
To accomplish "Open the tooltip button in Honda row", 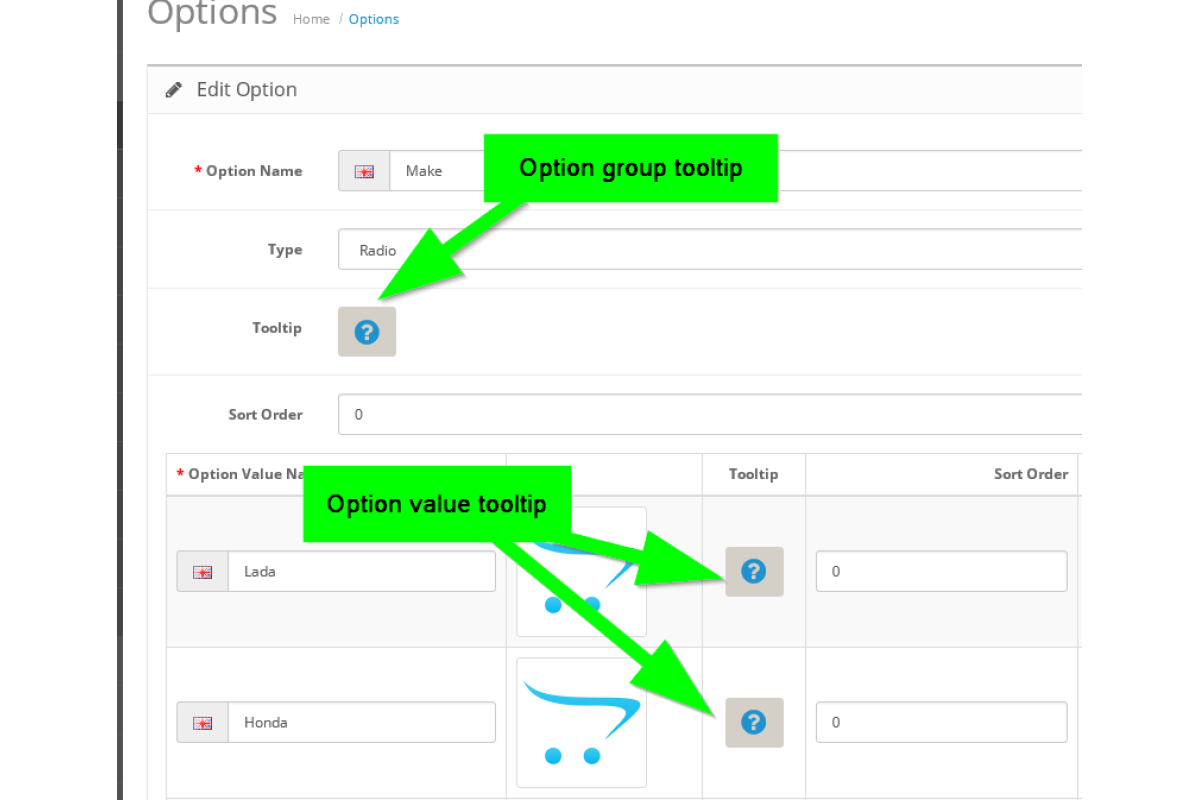I will click(x=754, y=722).
